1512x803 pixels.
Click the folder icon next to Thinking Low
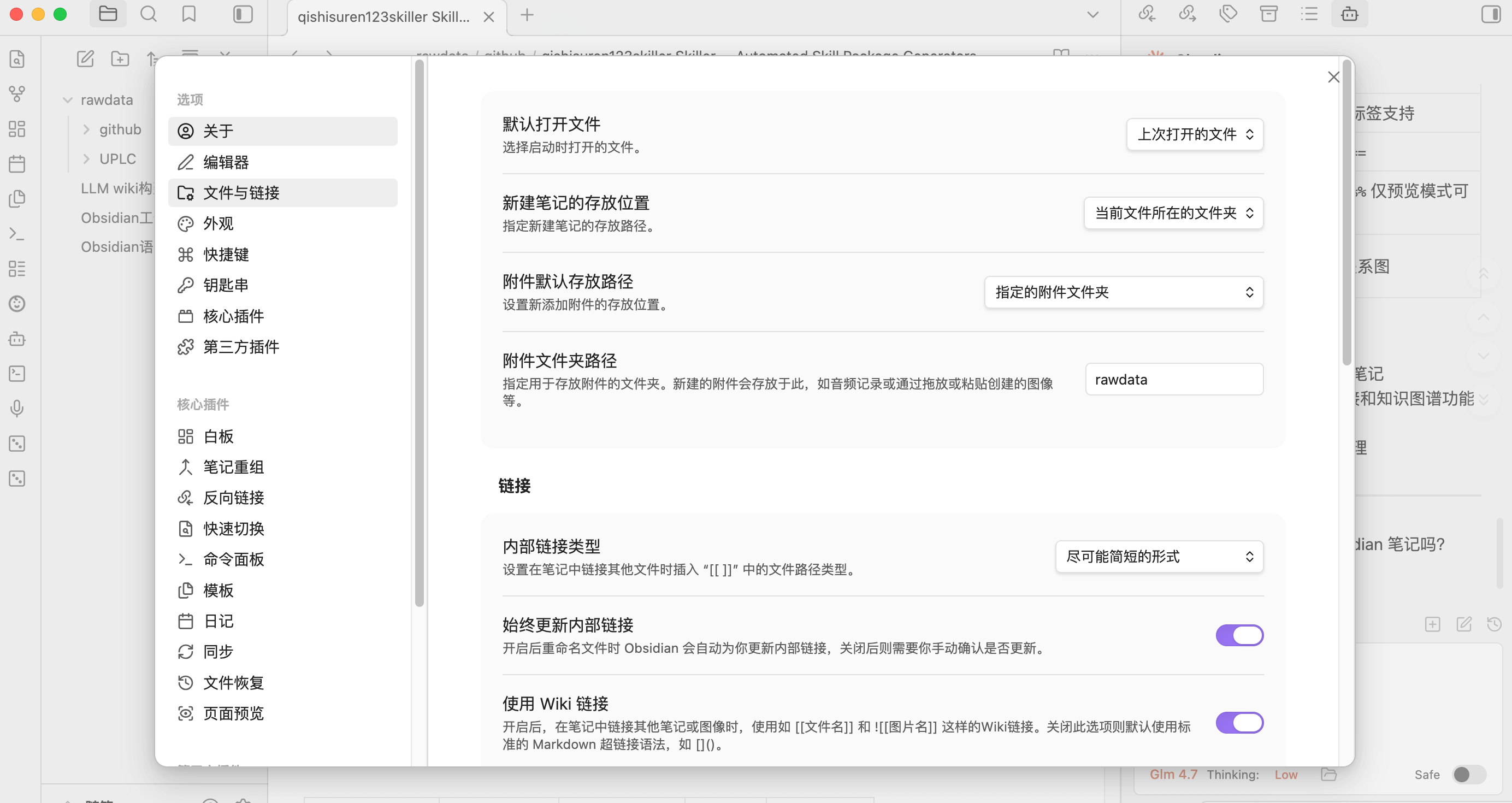[x=1329, y=775]
